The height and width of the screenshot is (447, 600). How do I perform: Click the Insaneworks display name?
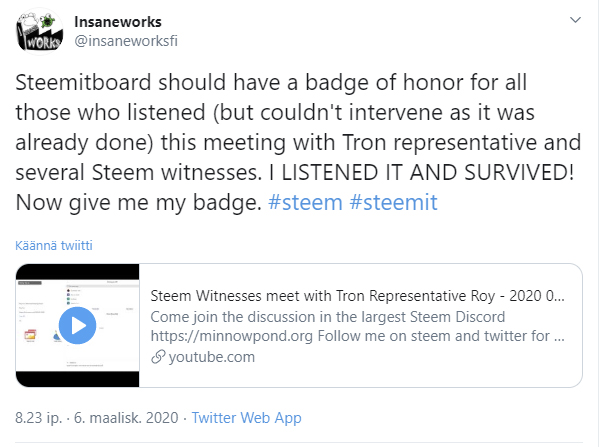(x=118, y=22)
